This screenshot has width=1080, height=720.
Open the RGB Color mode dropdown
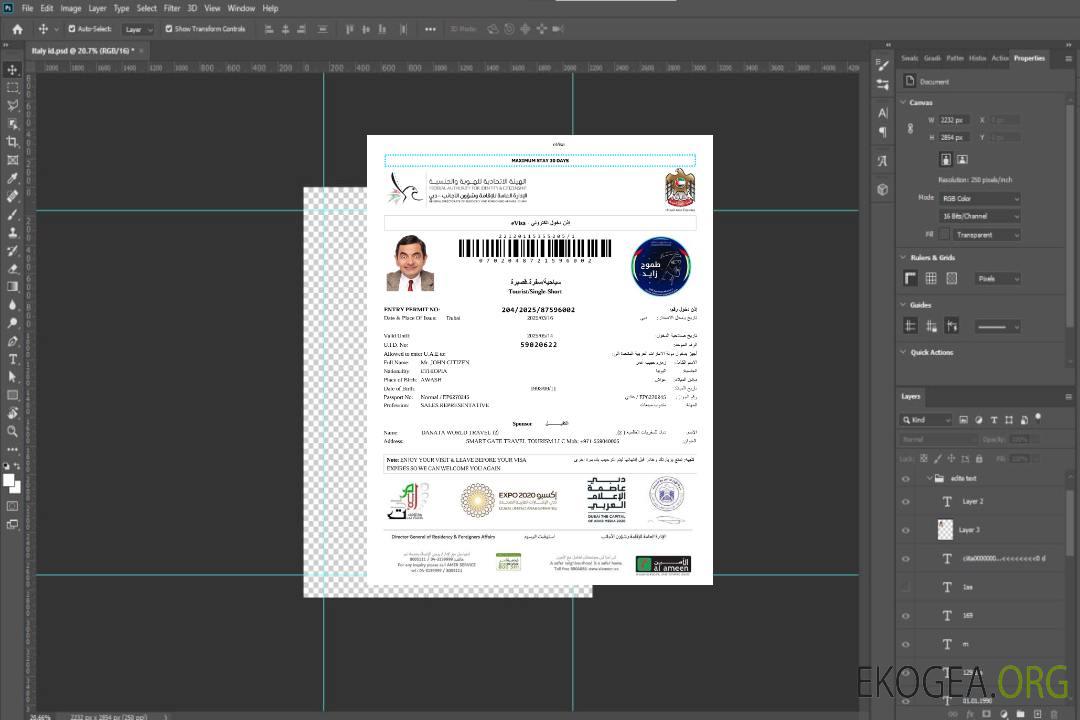[x=979, y=198]
